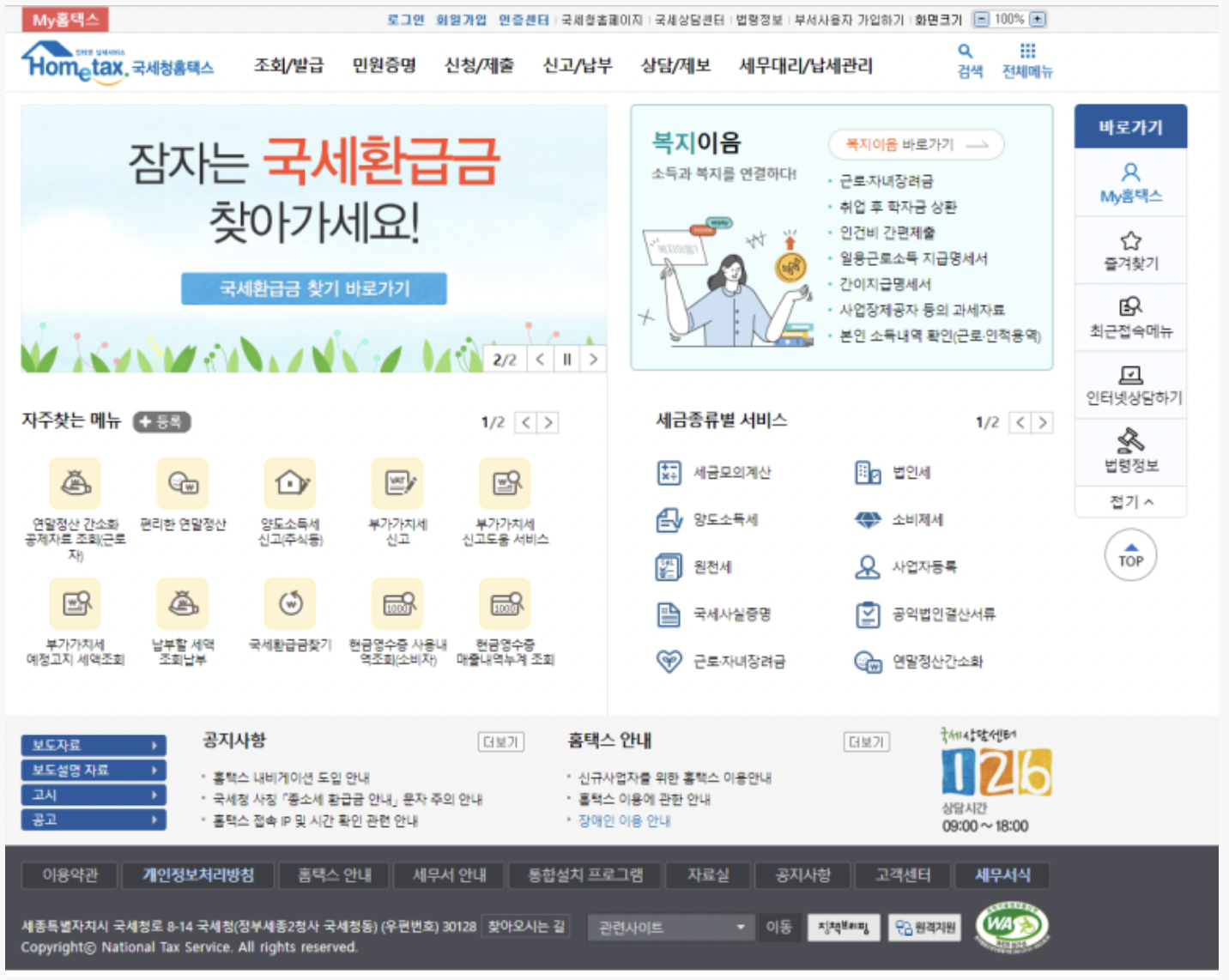
Task: Open My홈택스 from the sidebar
Action: click(x=1130, y=182)
